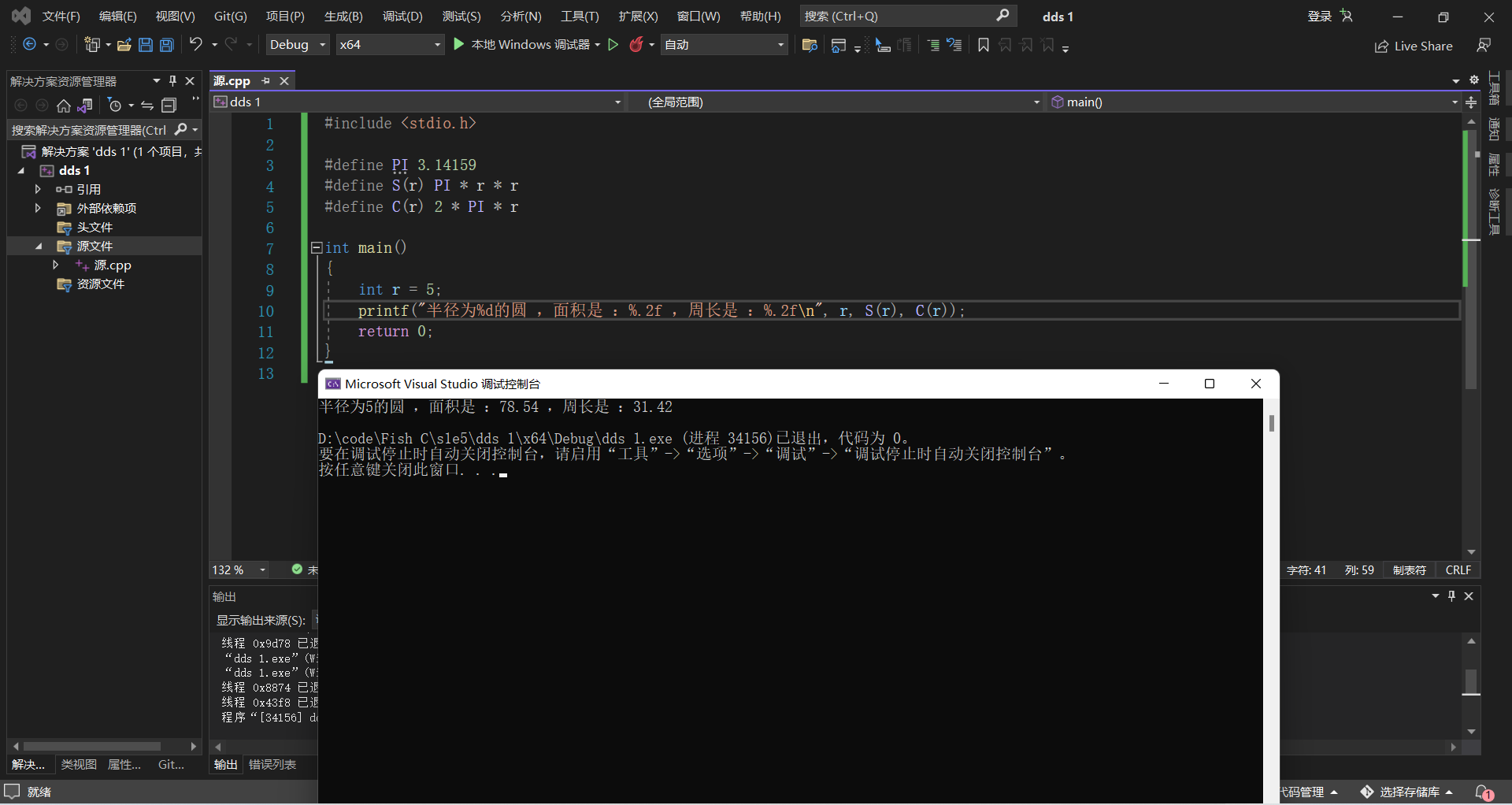Switch views icon in Solution Explorer
This screenshot has width=1512, height=805.
(x=85, y=106)
